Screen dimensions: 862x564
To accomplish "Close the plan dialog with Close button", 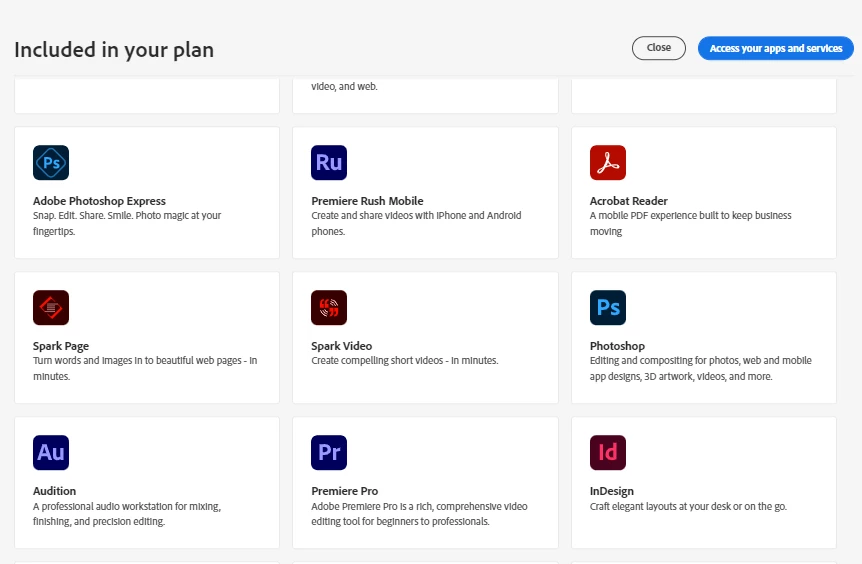I will (x=659, y=48).
